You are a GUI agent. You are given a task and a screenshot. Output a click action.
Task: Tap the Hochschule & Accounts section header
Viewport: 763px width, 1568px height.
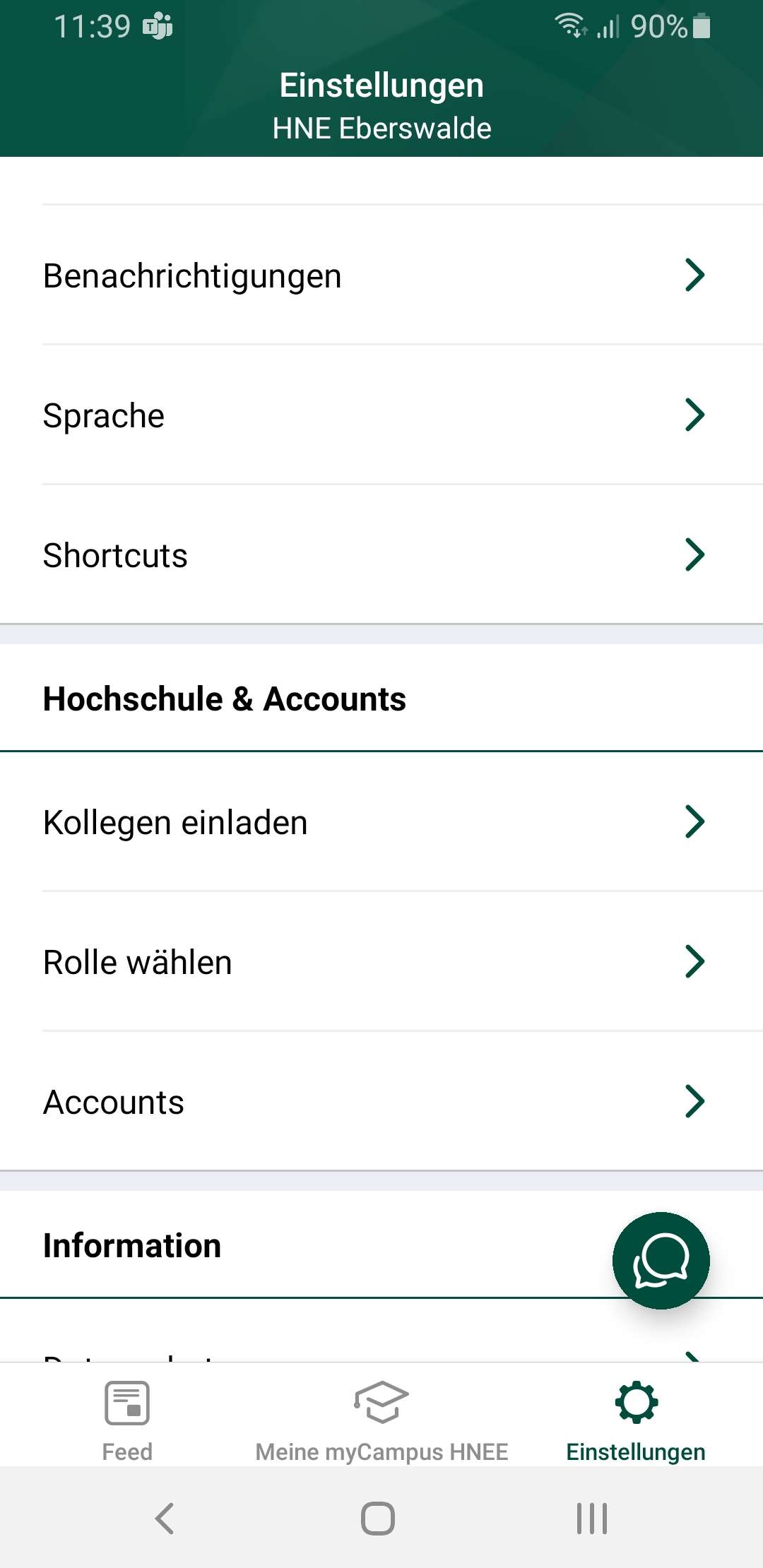pos(224,699)
